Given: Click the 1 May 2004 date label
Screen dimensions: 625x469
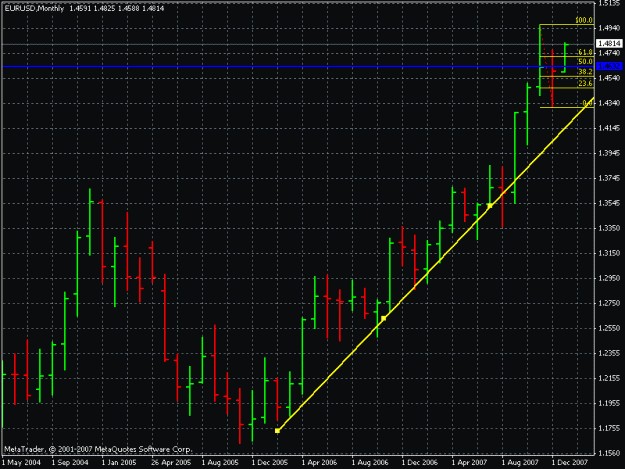Looking at the screenshot, I should pos(21,463).
